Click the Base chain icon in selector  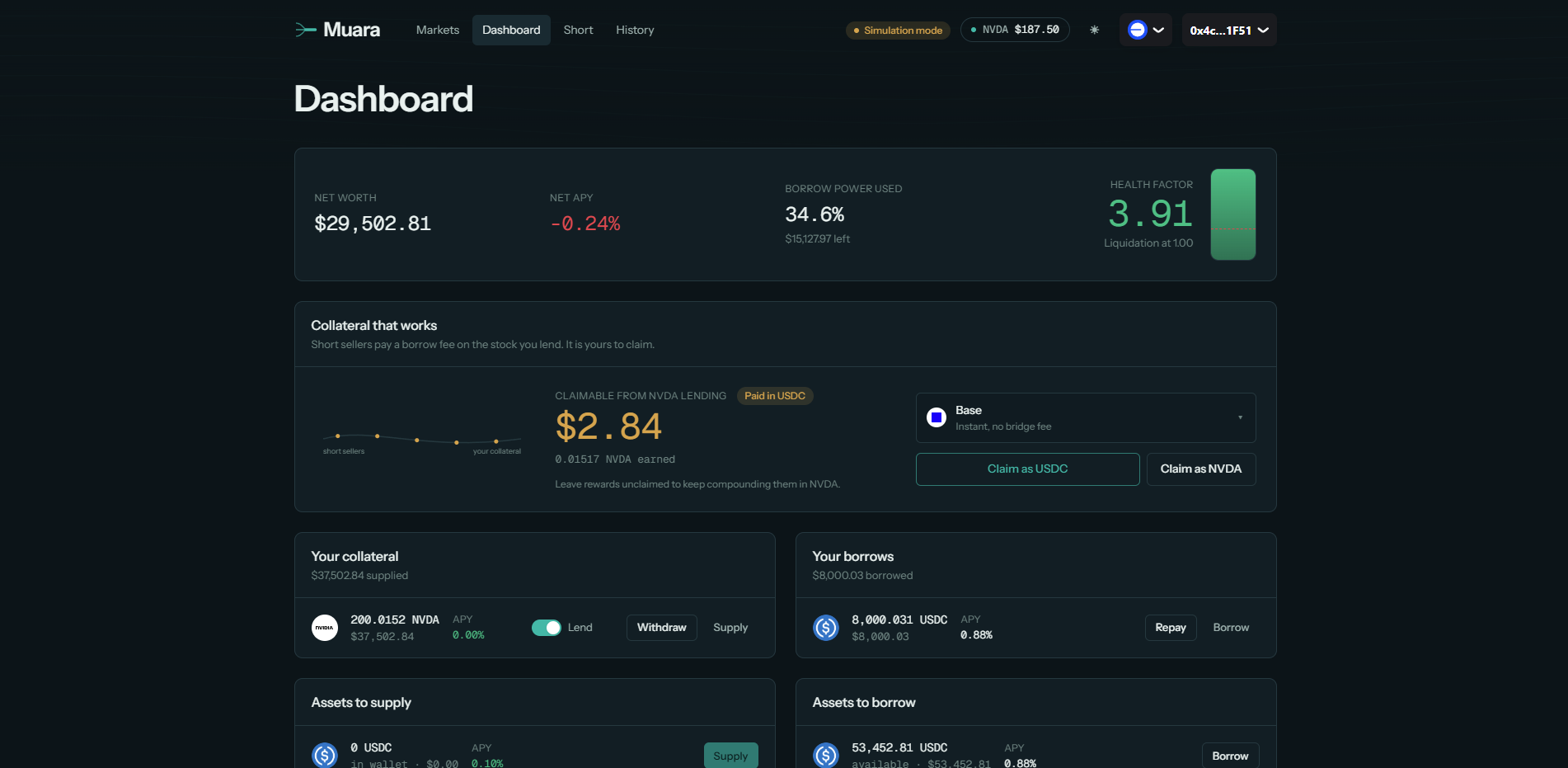click(x=937, y=417)
